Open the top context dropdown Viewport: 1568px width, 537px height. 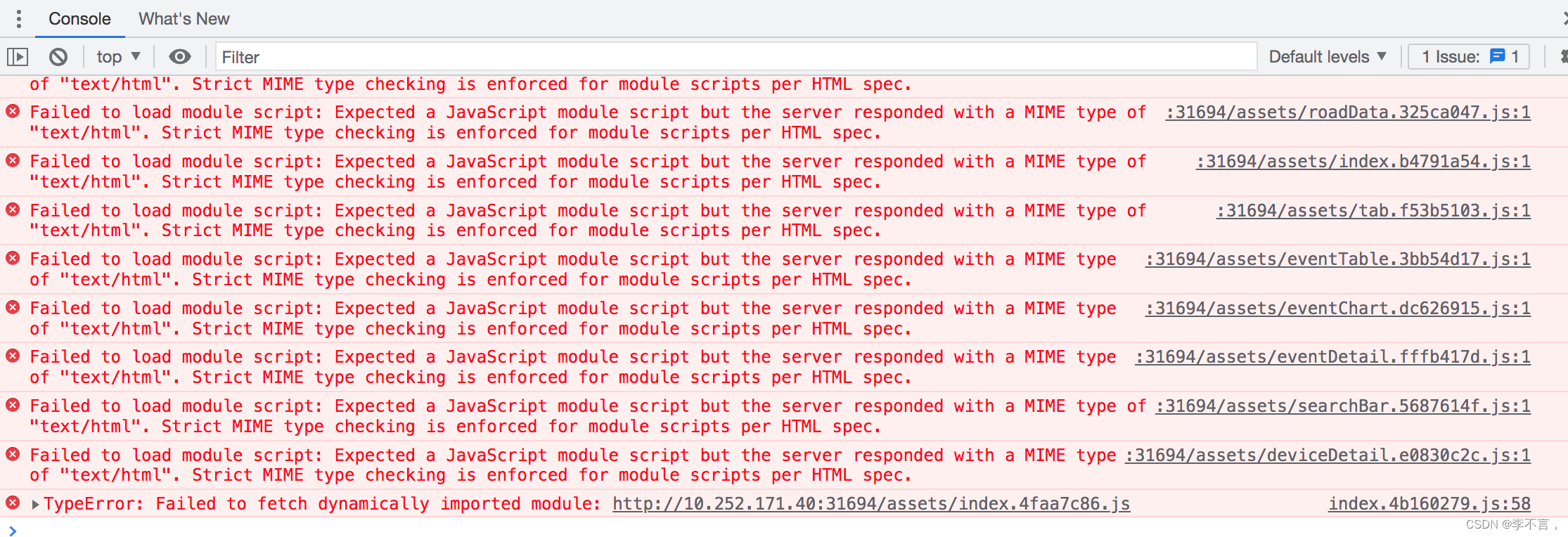click(118, 57)
